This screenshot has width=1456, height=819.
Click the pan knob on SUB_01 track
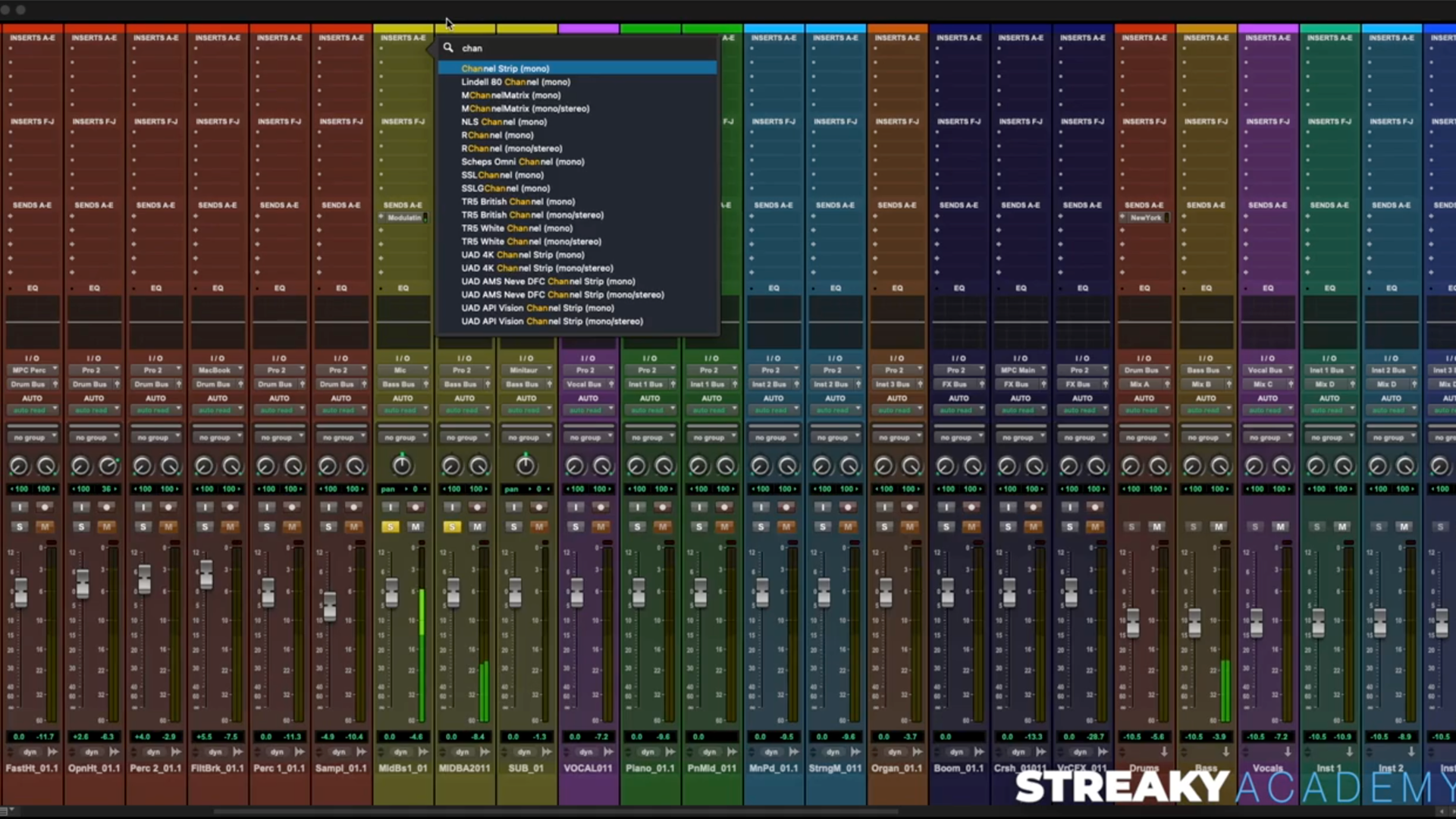[525, 464]
